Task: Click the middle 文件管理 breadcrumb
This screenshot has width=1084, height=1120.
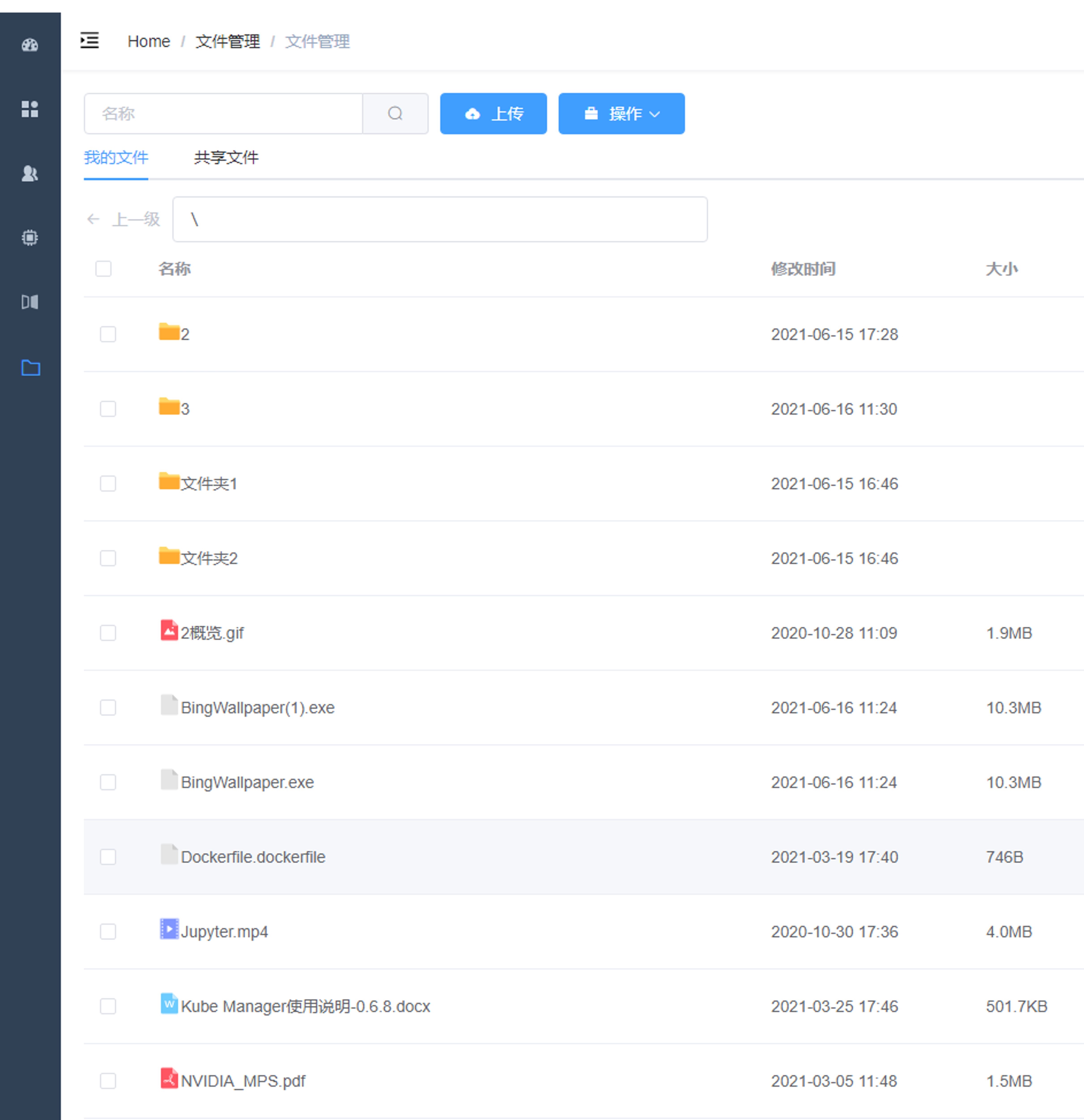Action: click(228, 42)
